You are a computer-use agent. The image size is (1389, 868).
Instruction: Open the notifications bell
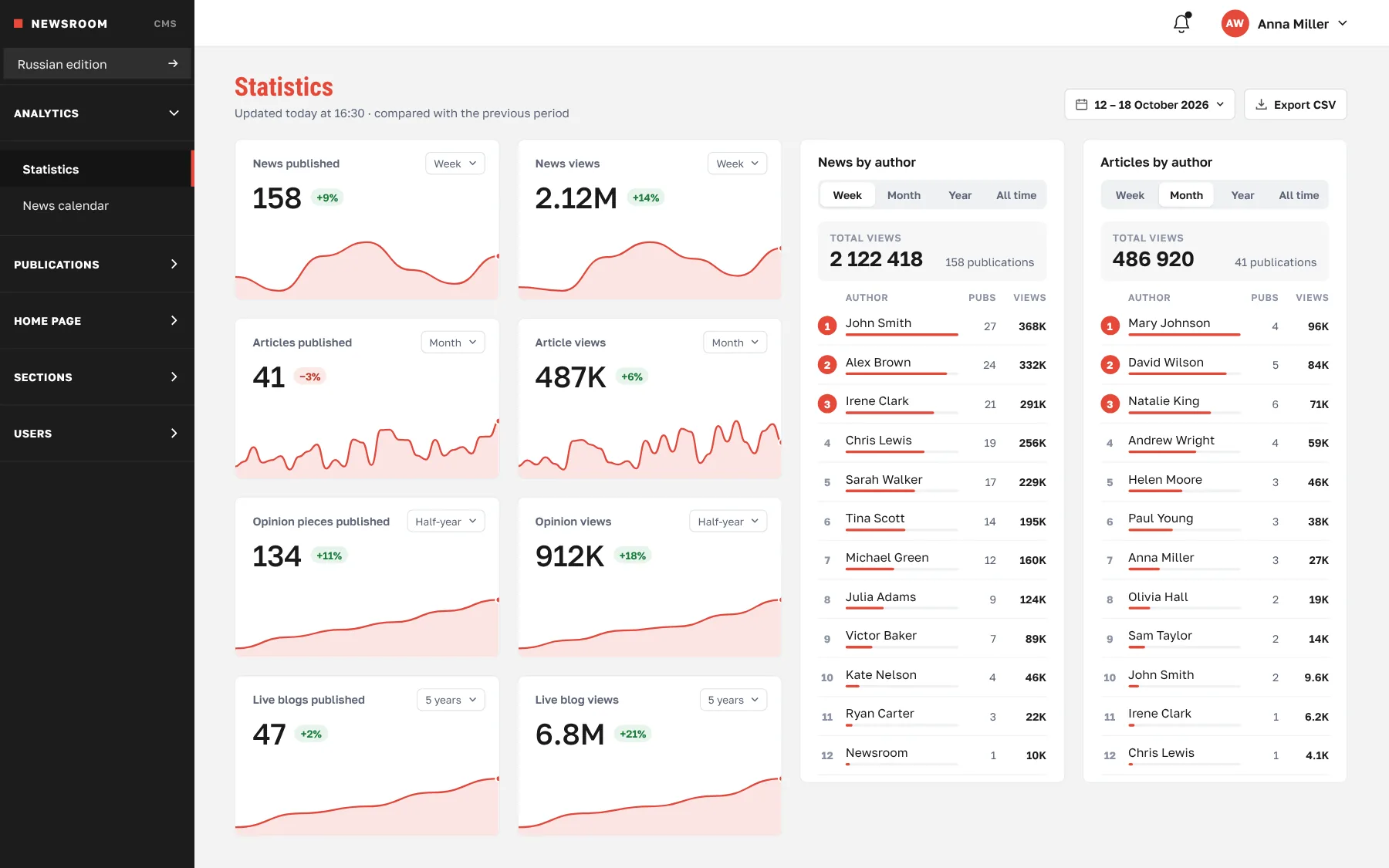[x=1181, y=23]
